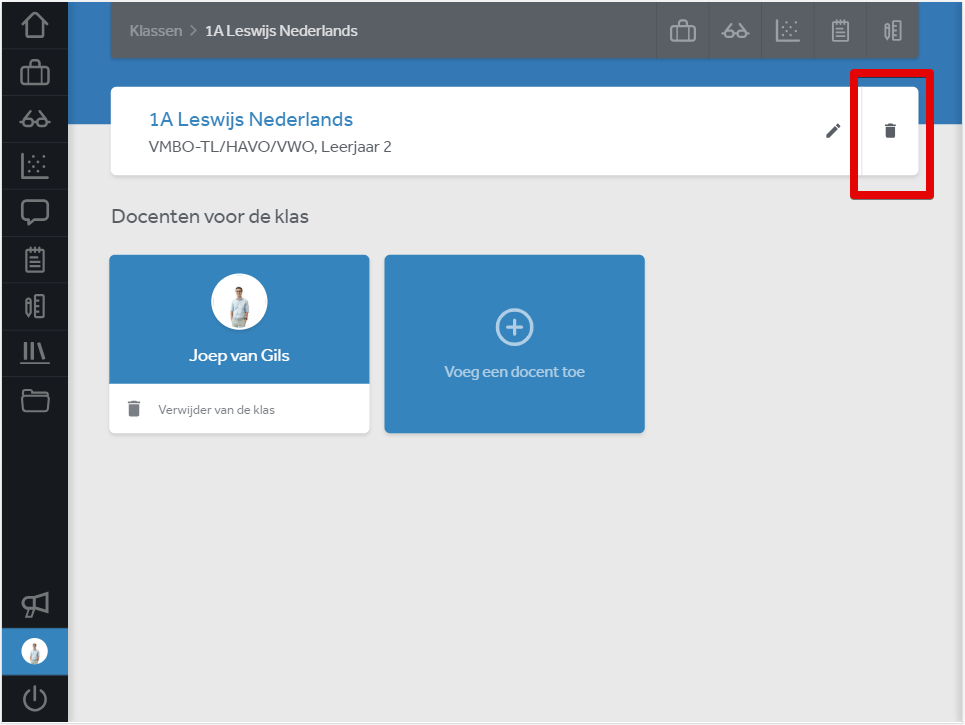The height and width of the screenshot is (725, 965).
Task: Open user profile avatar in sidebar
Action: [x=34, y=651]
